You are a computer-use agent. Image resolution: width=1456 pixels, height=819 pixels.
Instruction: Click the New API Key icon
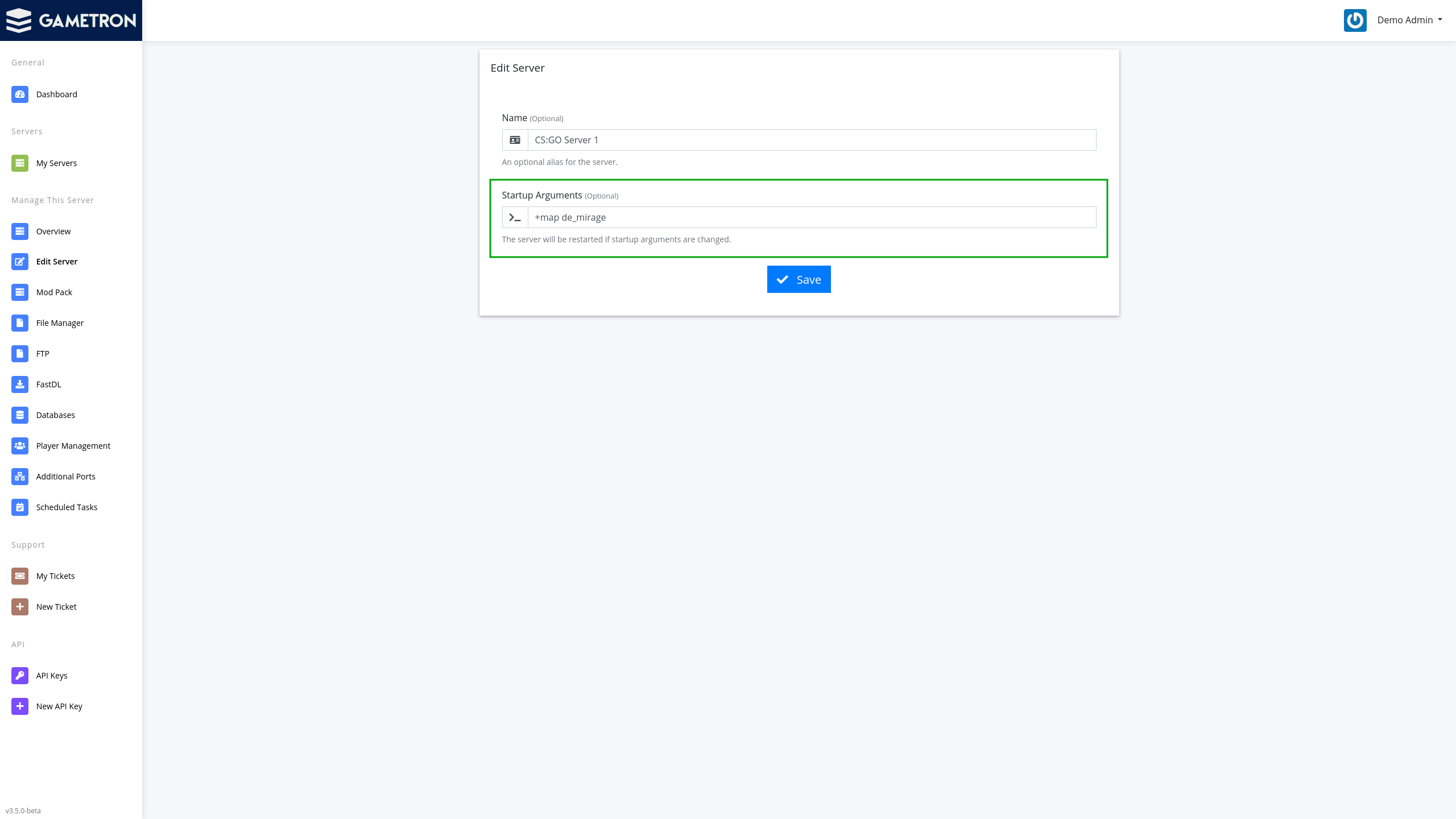point(20,706)
